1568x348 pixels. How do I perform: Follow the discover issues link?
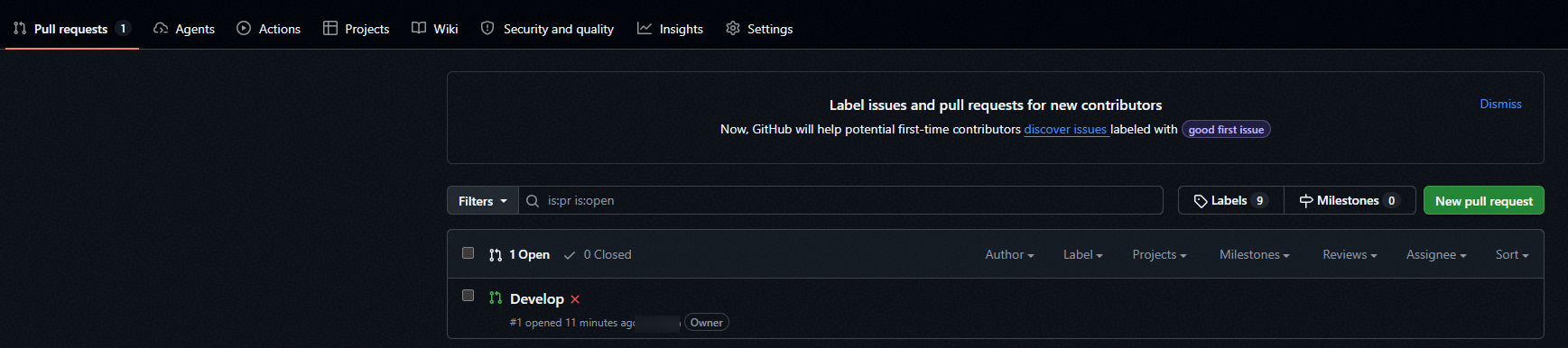pos(1065,129)
